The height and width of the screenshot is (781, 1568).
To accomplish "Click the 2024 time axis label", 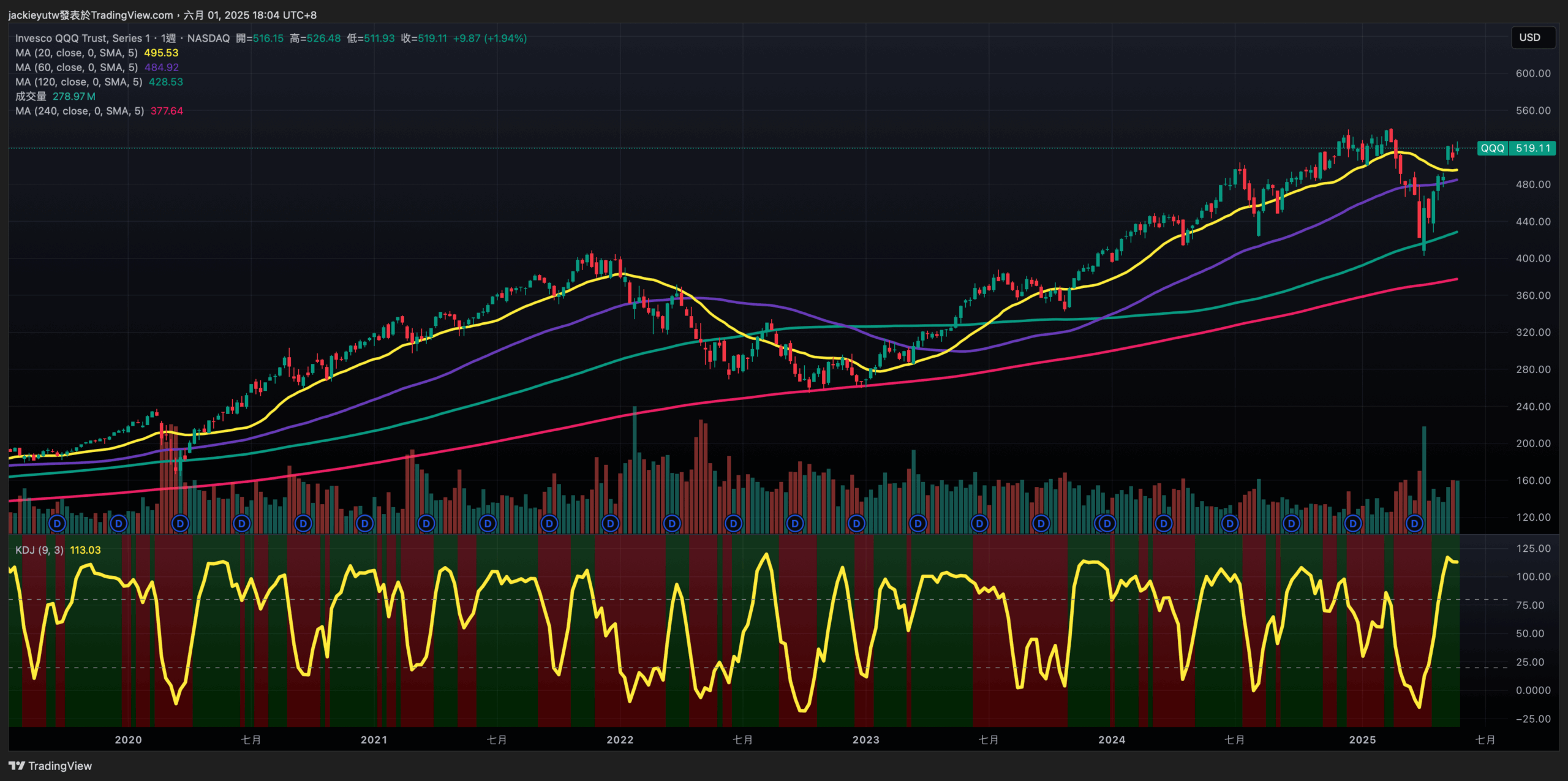I will pos(1112,740).
